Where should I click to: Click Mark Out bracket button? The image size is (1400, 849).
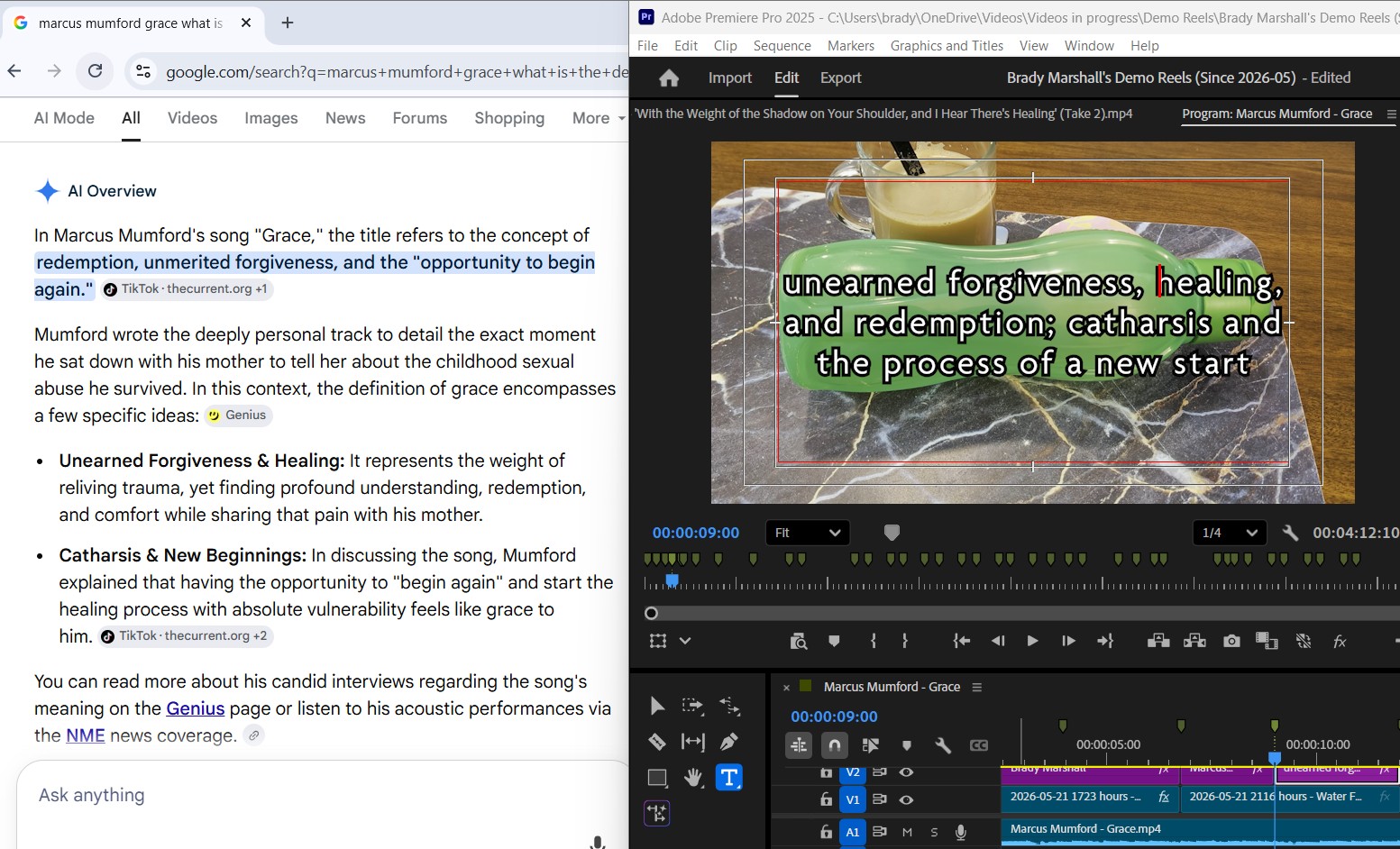coord(905,641)
